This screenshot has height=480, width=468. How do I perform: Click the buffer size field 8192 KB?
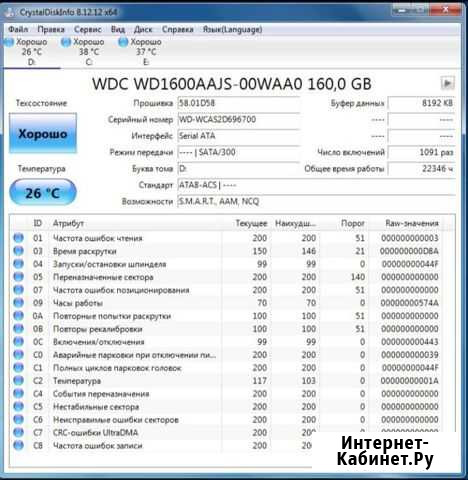pyautogui.click(x=421, y=103)
